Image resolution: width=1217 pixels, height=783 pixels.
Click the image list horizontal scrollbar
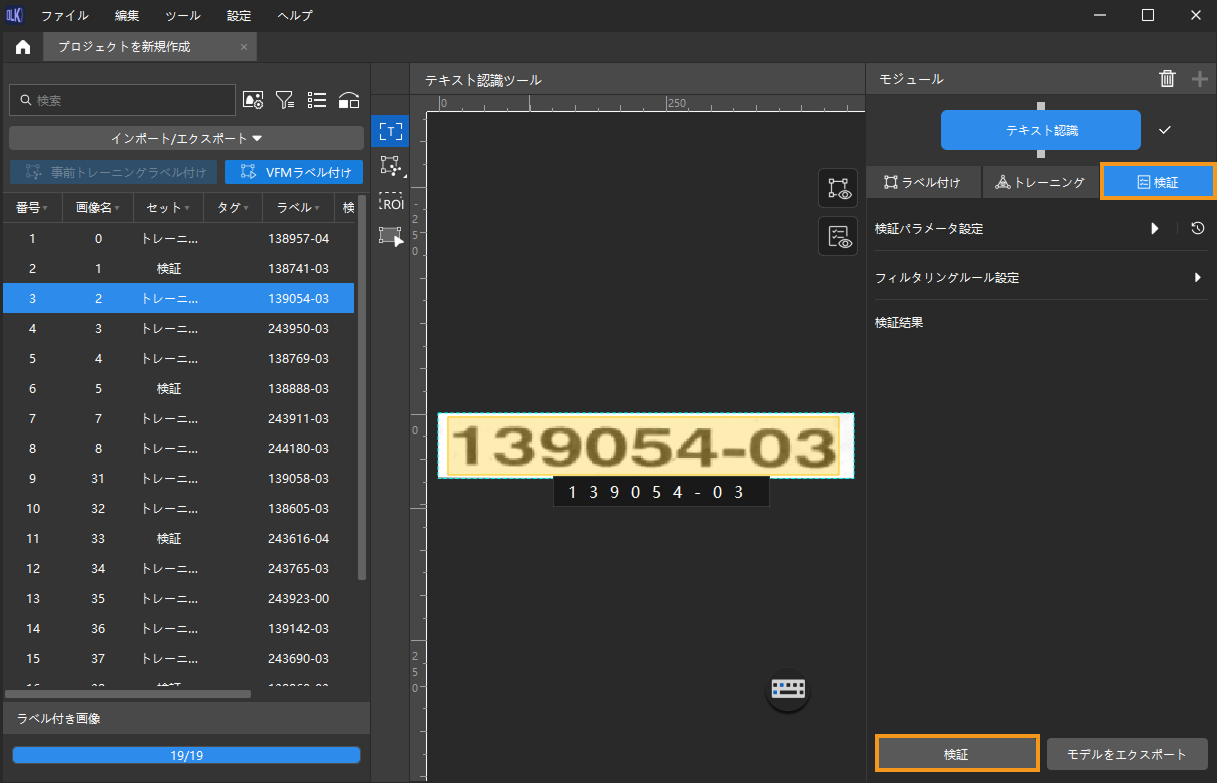click(x=128, y=693)
